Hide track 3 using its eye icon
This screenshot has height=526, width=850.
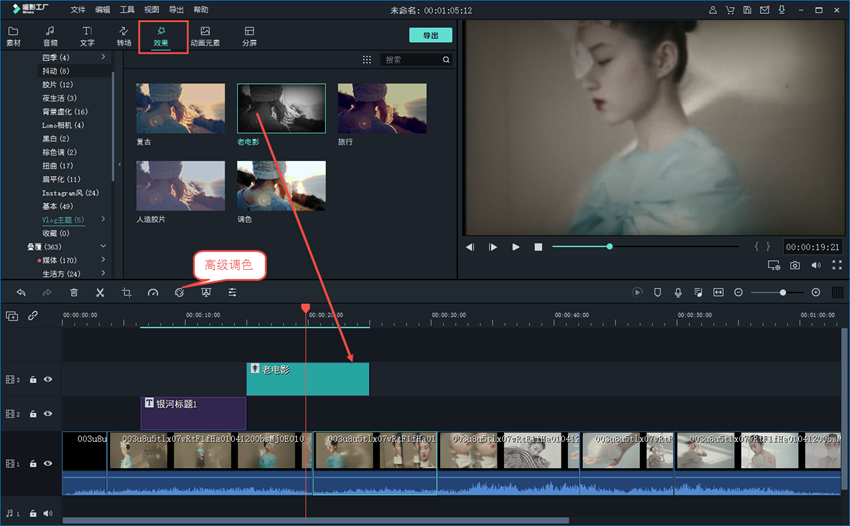pos(47,380)
